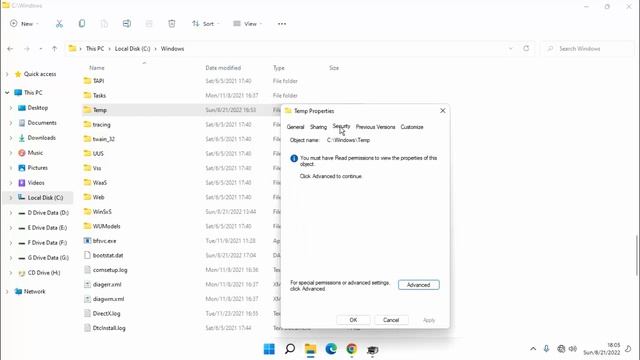
Task: Open the New item dropdown
Action: coord(24,24)
